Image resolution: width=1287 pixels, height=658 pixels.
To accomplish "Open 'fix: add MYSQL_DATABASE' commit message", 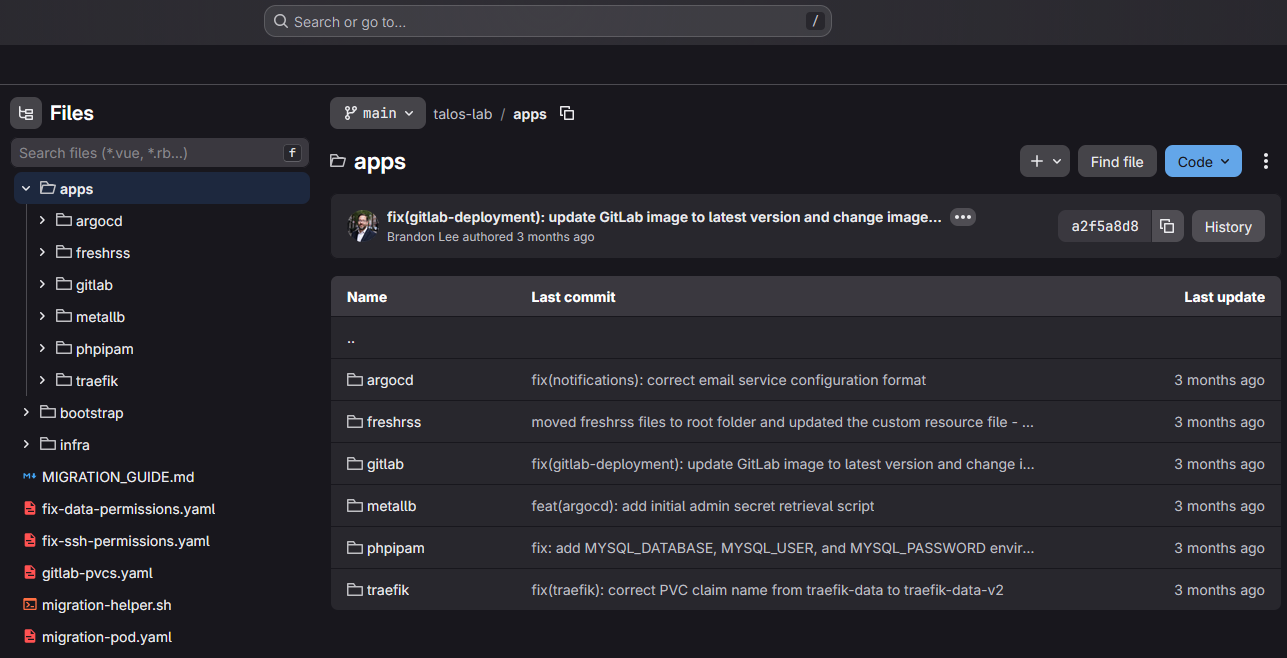I will 783,548.
